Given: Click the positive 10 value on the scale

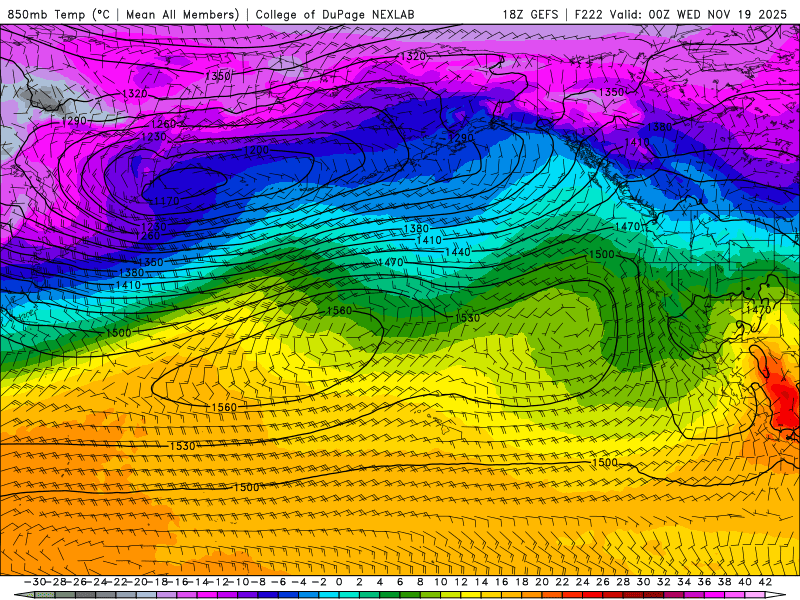Looking at the screenshot, I should [x=441, y=582].
